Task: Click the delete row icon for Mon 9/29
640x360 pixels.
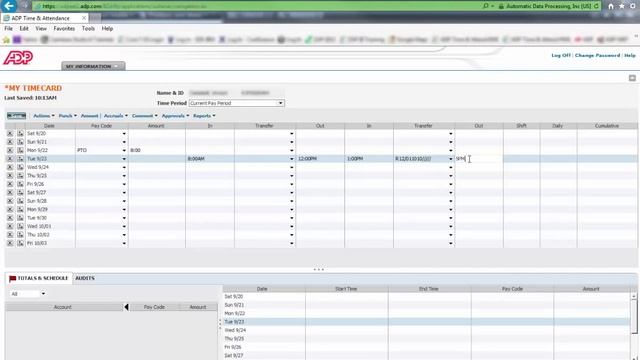Action: coord(10,209)
